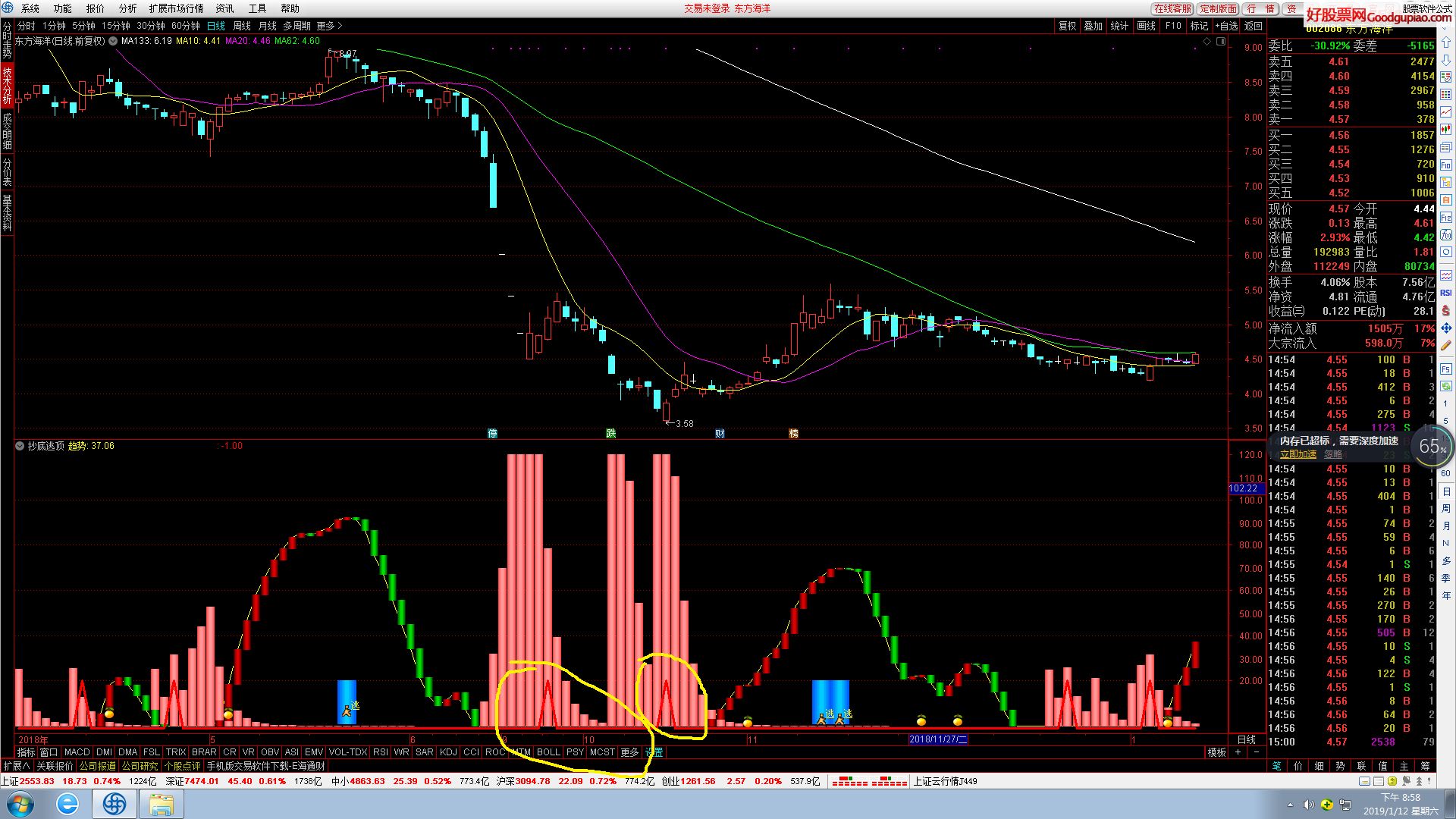Click the volume icon in system tray
Image resolution: width=1456 pixels, height=819 pixels.
1308,805
